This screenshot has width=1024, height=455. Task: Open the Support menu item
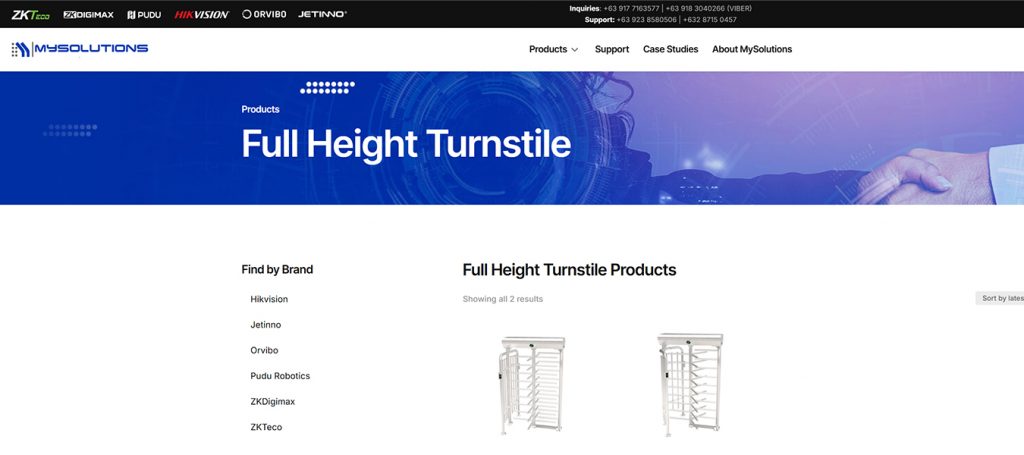click(x=612, y=49)
